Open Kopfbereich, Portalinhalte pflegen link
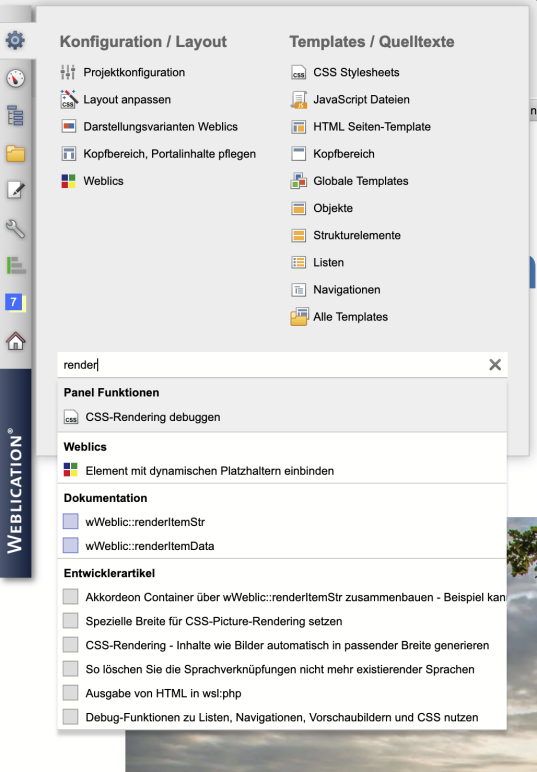The image size is (537, 772). point(169,154)
